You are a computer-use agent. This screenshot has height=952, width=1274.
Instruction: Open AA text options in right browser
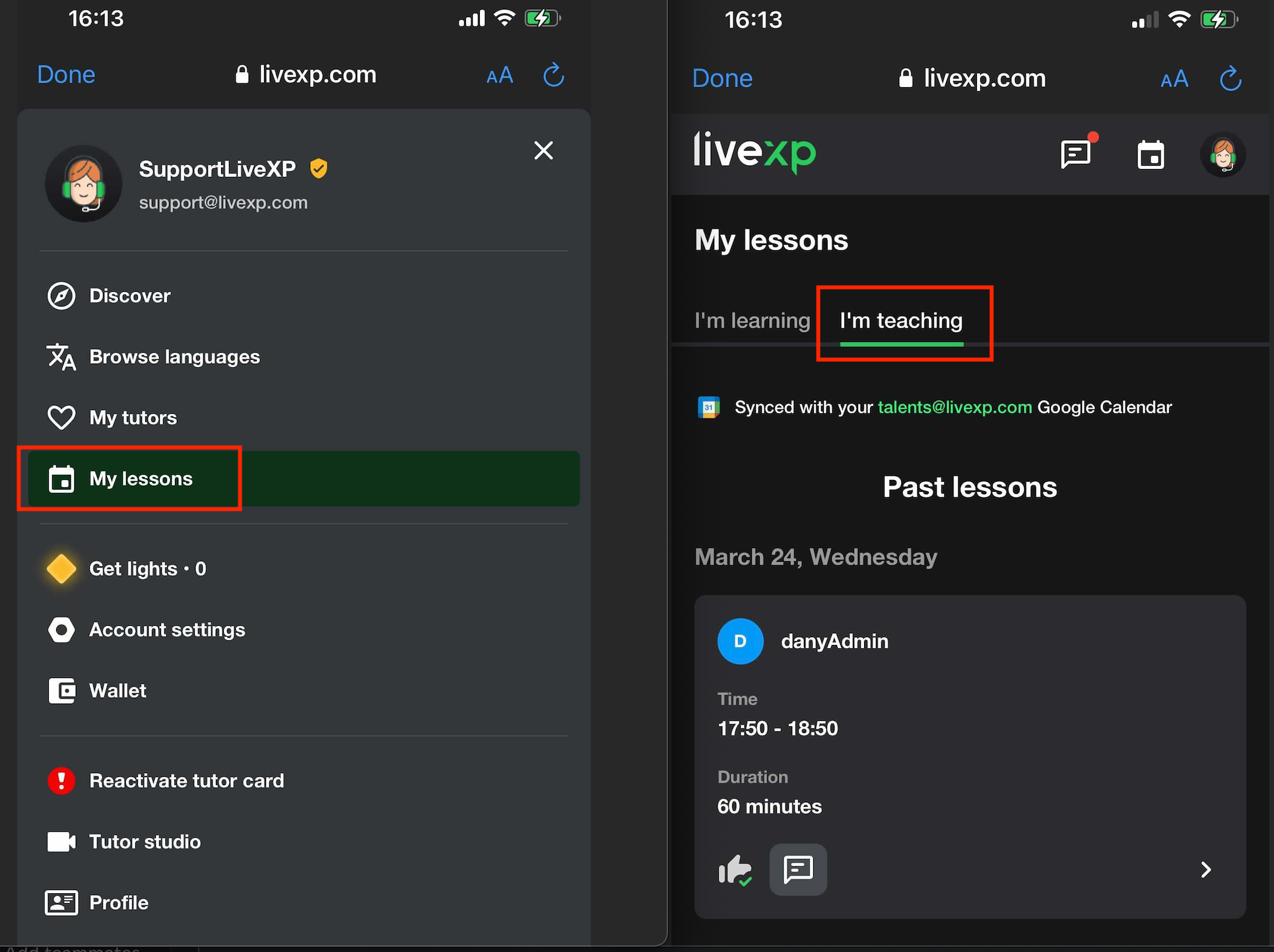pyautogui.click(x=1174, y=79)
